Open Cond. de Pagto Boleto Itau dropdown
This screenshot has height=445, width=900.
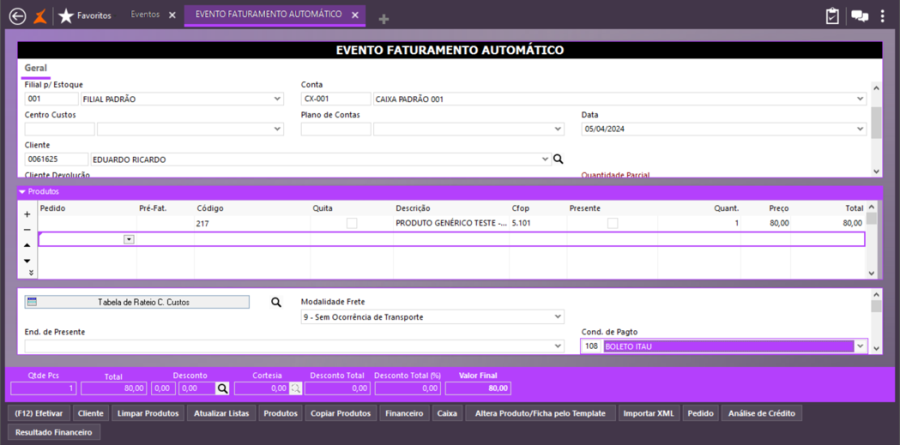click(x=860, y=346)
